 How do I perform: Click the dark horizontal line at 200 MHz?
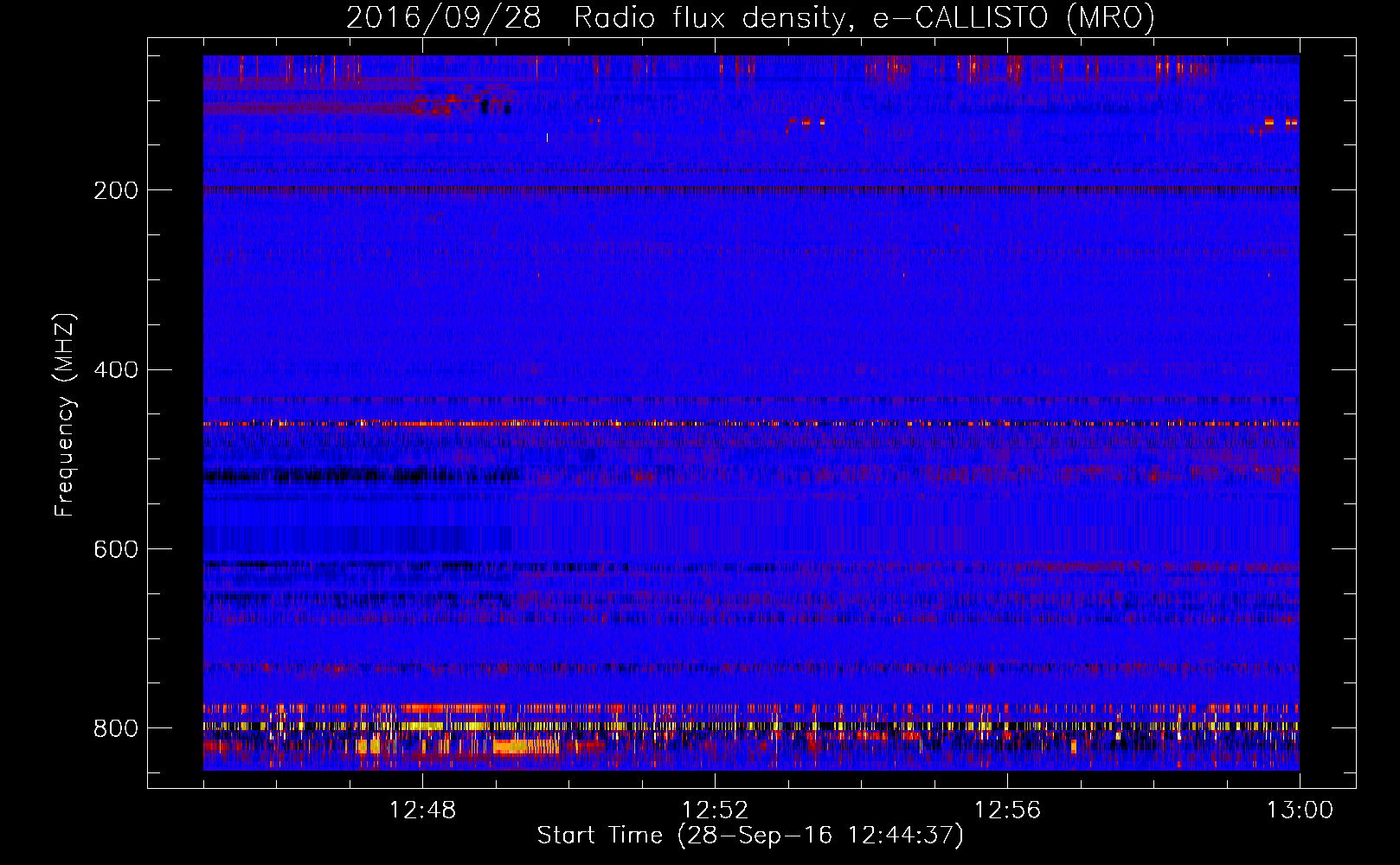pos(751,189)
